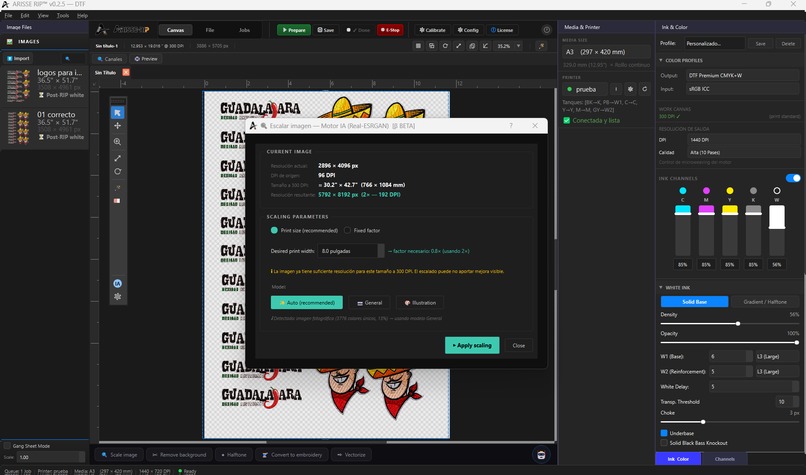This screenshot has width=806, height=475.
Task: Click the green Prepare button
Action: coord(294,30)
